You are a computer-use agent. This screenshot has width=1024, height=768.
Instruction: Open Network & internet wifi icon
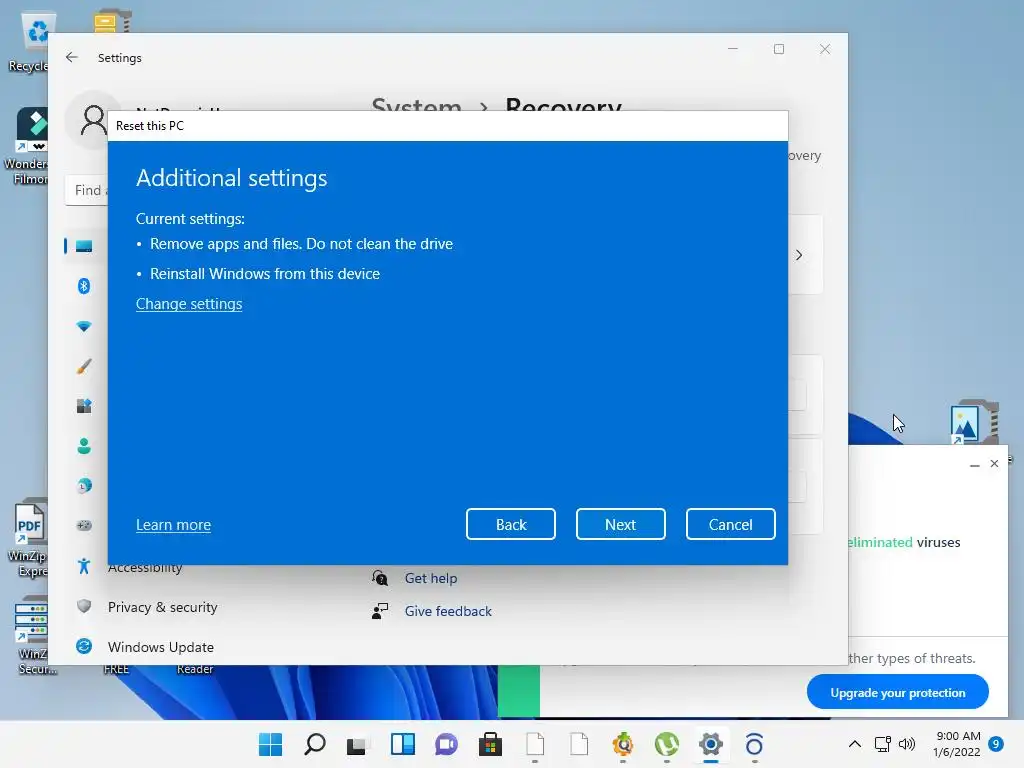(84, 326)
